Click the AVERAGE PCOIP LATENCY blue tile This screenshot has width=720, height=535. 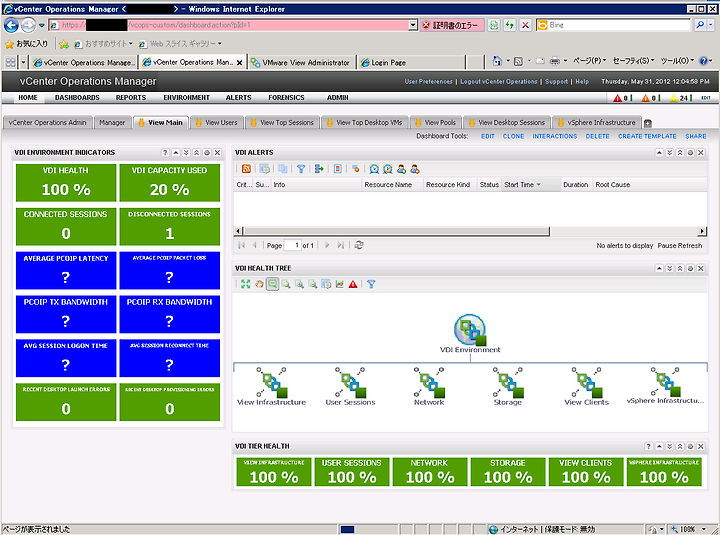tap(66, 270)
